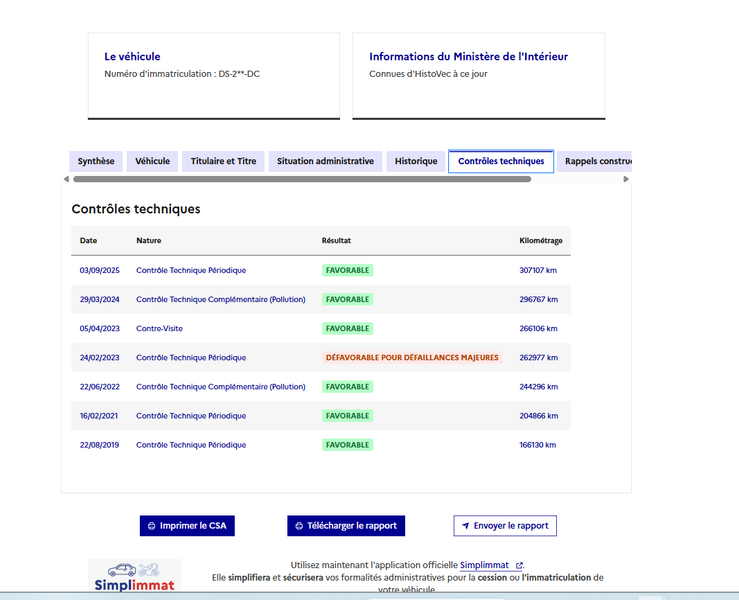Click the Télécharger le rapport button
739x600 pixels.
click(346, 526)
